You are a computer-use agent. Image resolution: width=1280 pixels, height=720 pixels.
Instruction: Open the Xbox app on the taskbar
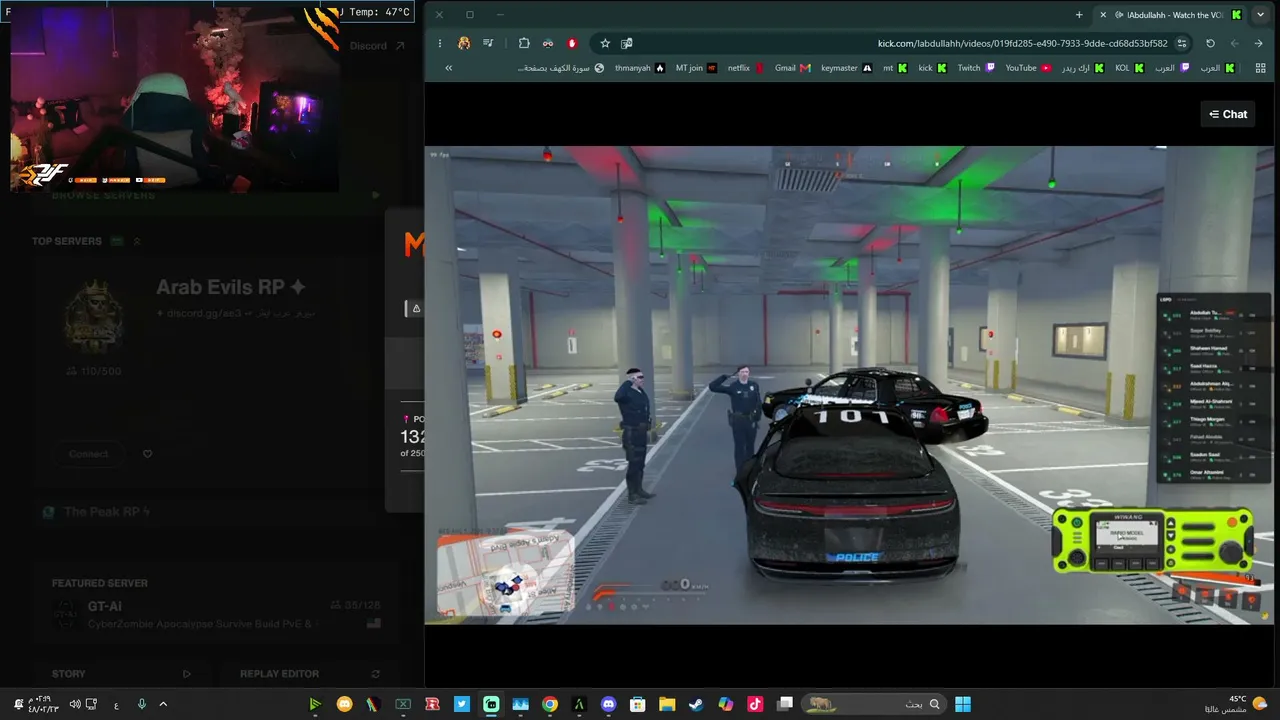[403, 704]
